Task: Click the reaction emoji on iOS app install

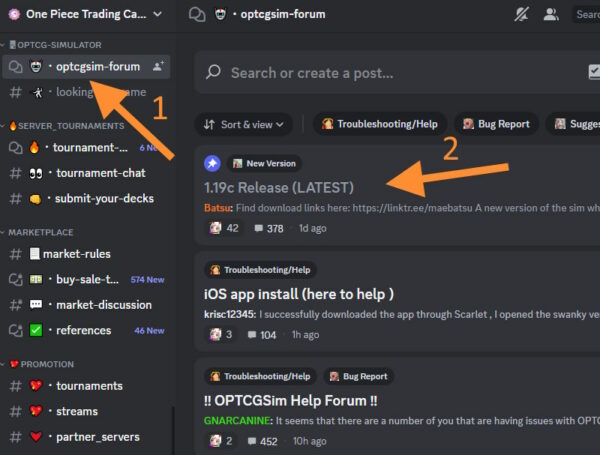Action: tap(215, 335)
